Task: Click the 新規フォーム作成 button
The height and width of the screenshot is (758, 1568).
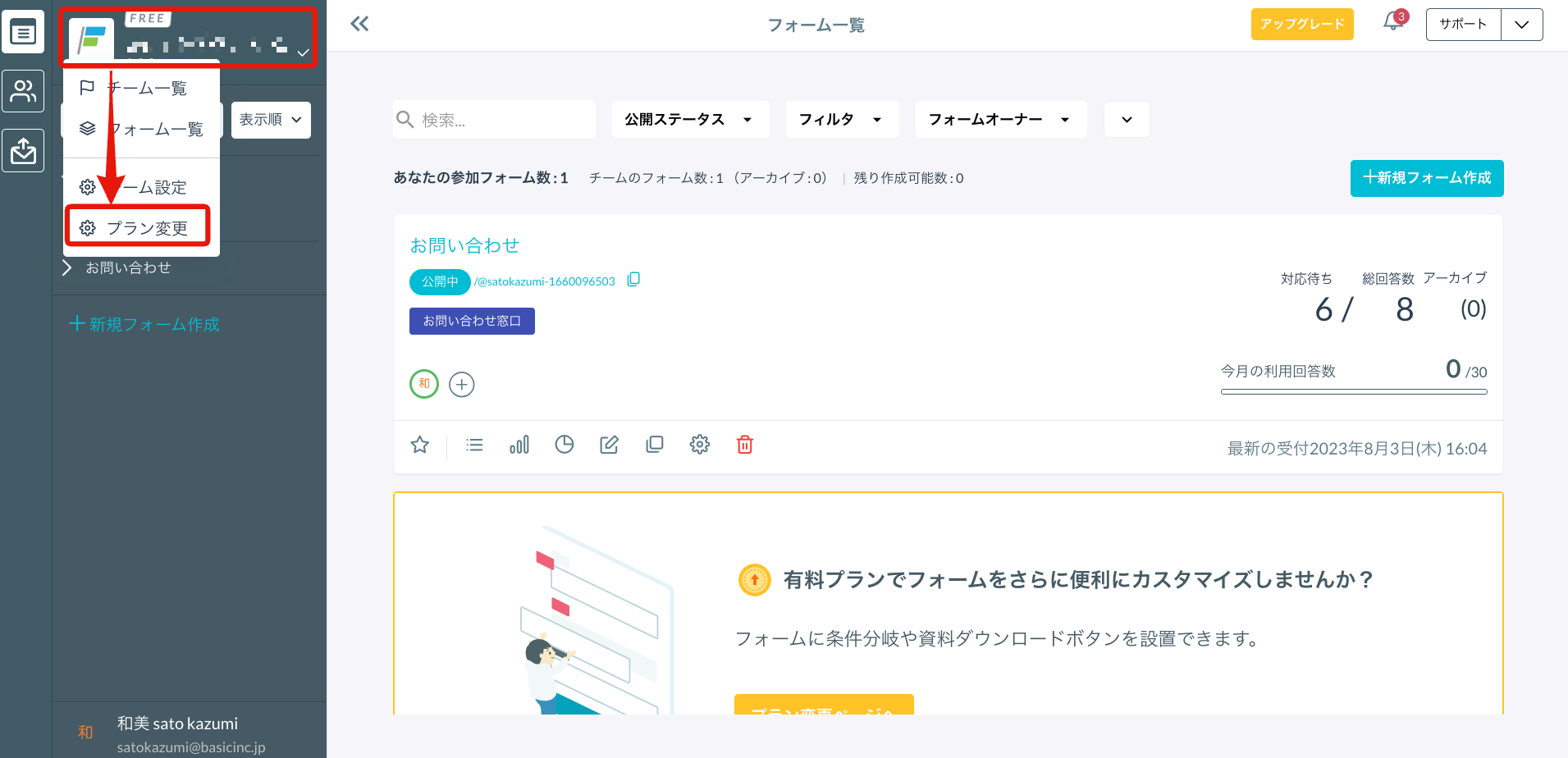Action: 1426,178
